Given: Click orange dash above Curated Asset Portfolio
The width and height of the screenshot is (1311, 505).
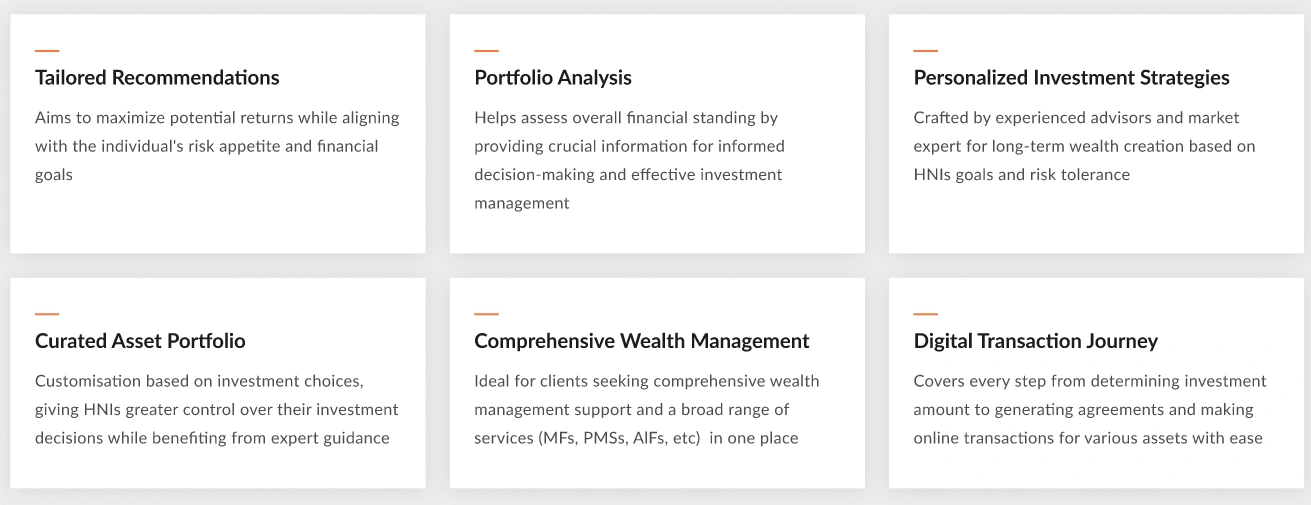Looking at the screenshot, I should coord(47,314).
